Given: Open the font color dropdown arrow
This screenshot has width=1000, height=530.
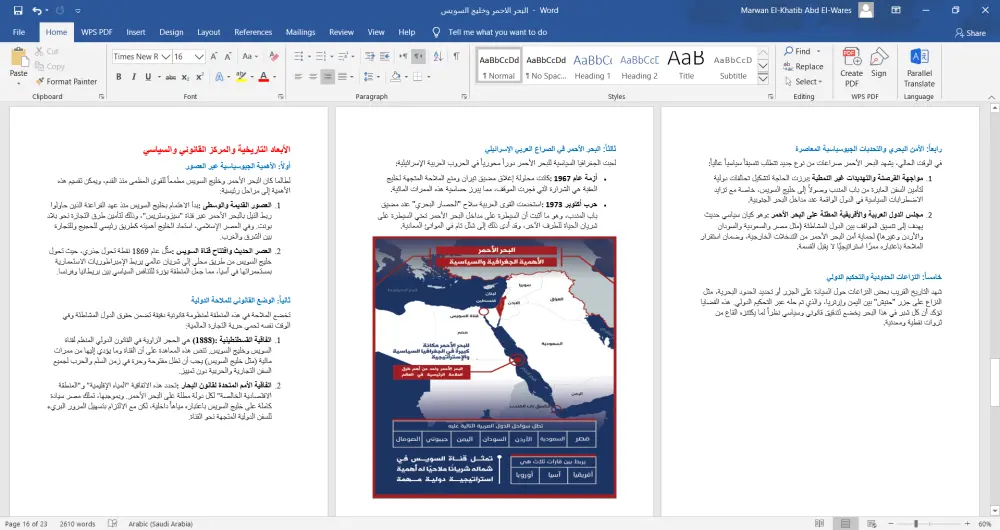Looking at the screenshot, I should [274, 77].
